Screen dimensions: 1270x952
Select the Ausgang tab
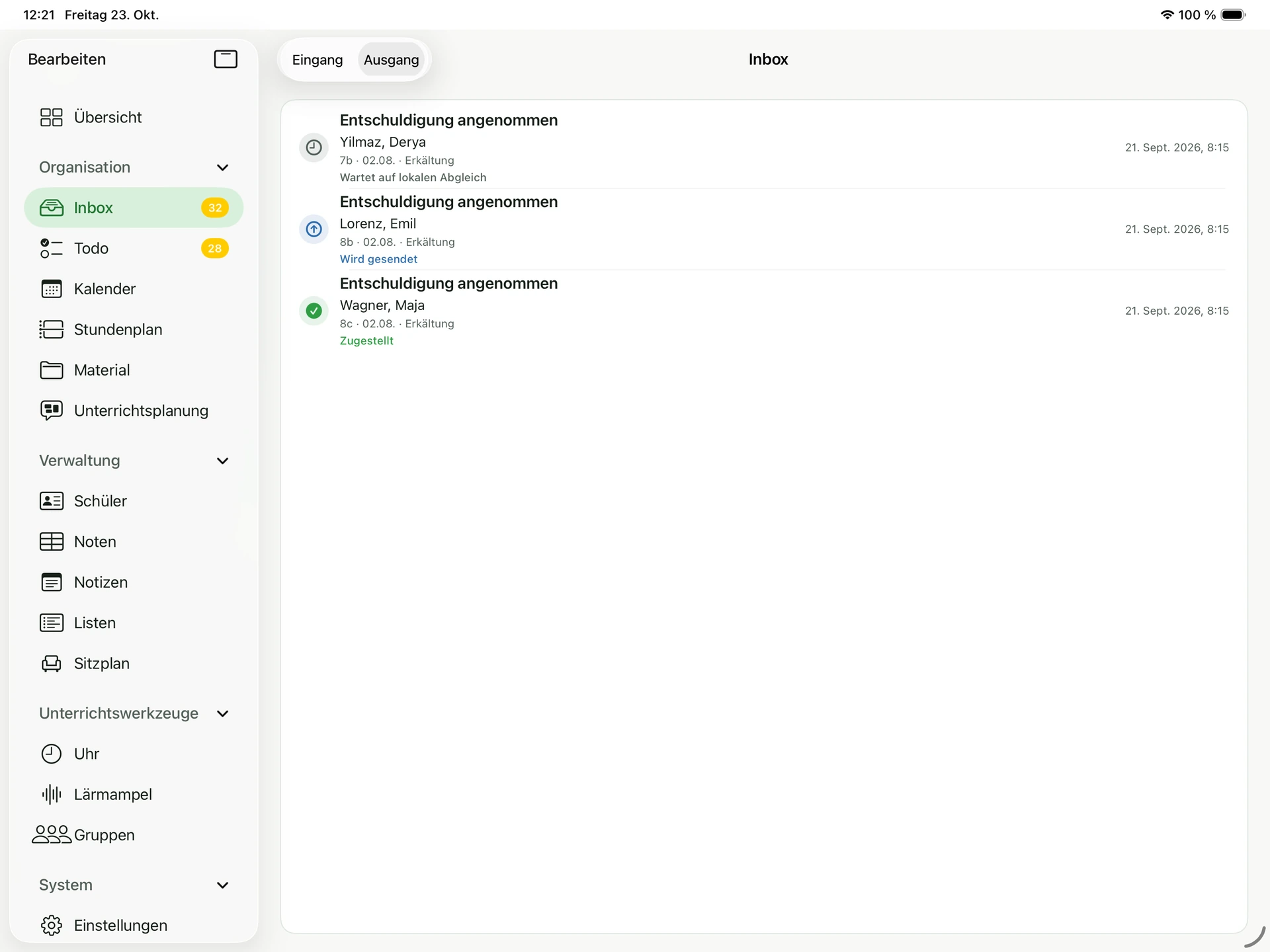(x=392, y=60)
